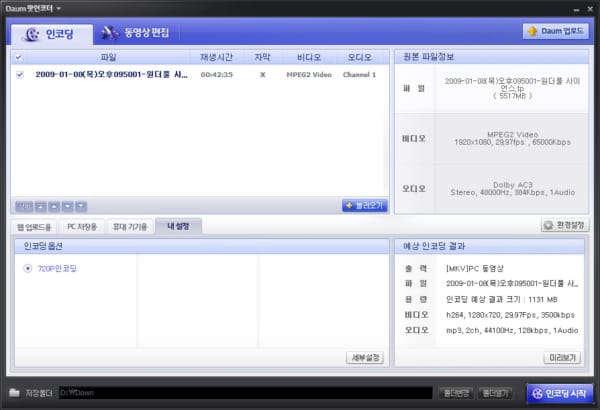Click the save folder path field D:\Down
Screen dimensions: 600x410
pyautogui.click(x=246, y=393)
